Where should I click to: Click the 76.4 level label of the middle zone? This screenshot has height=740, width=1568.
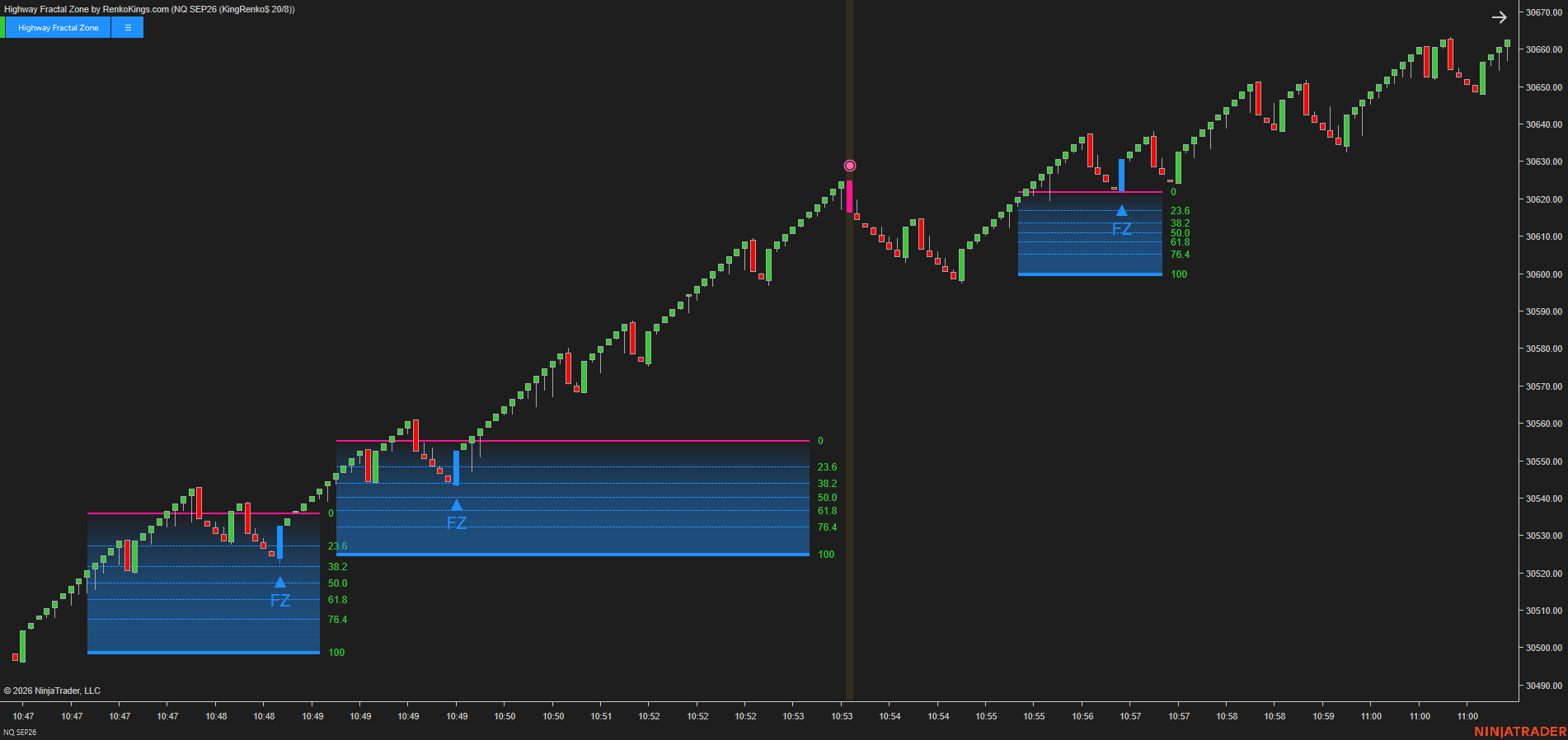(827, 527)
